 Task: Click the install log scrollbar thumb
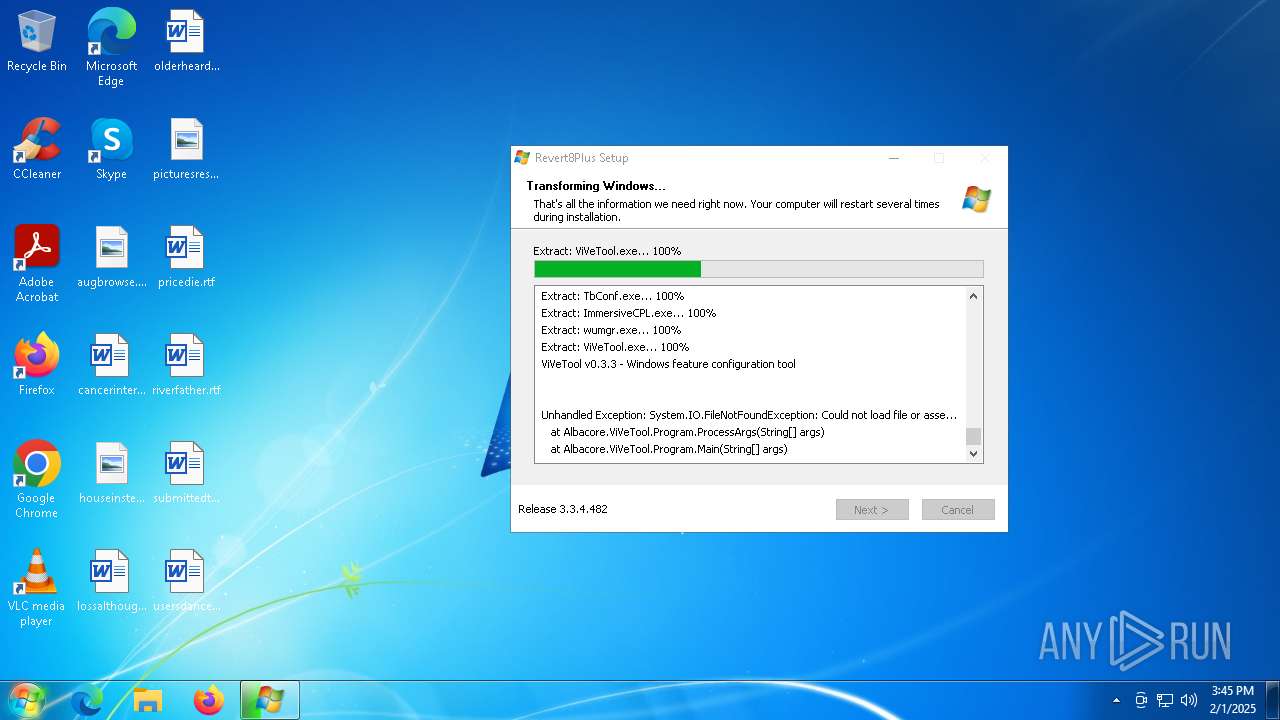tap(974, 436)
